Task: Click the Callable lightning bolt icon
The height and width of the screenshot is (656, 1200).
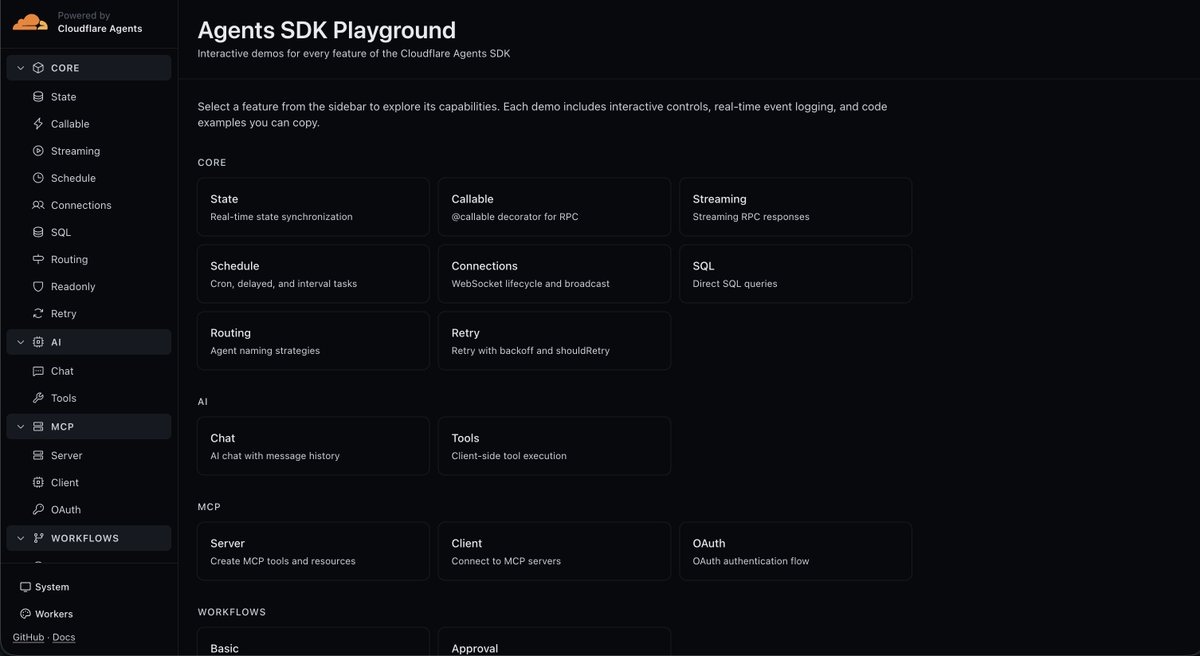Action: click(38, 124)
